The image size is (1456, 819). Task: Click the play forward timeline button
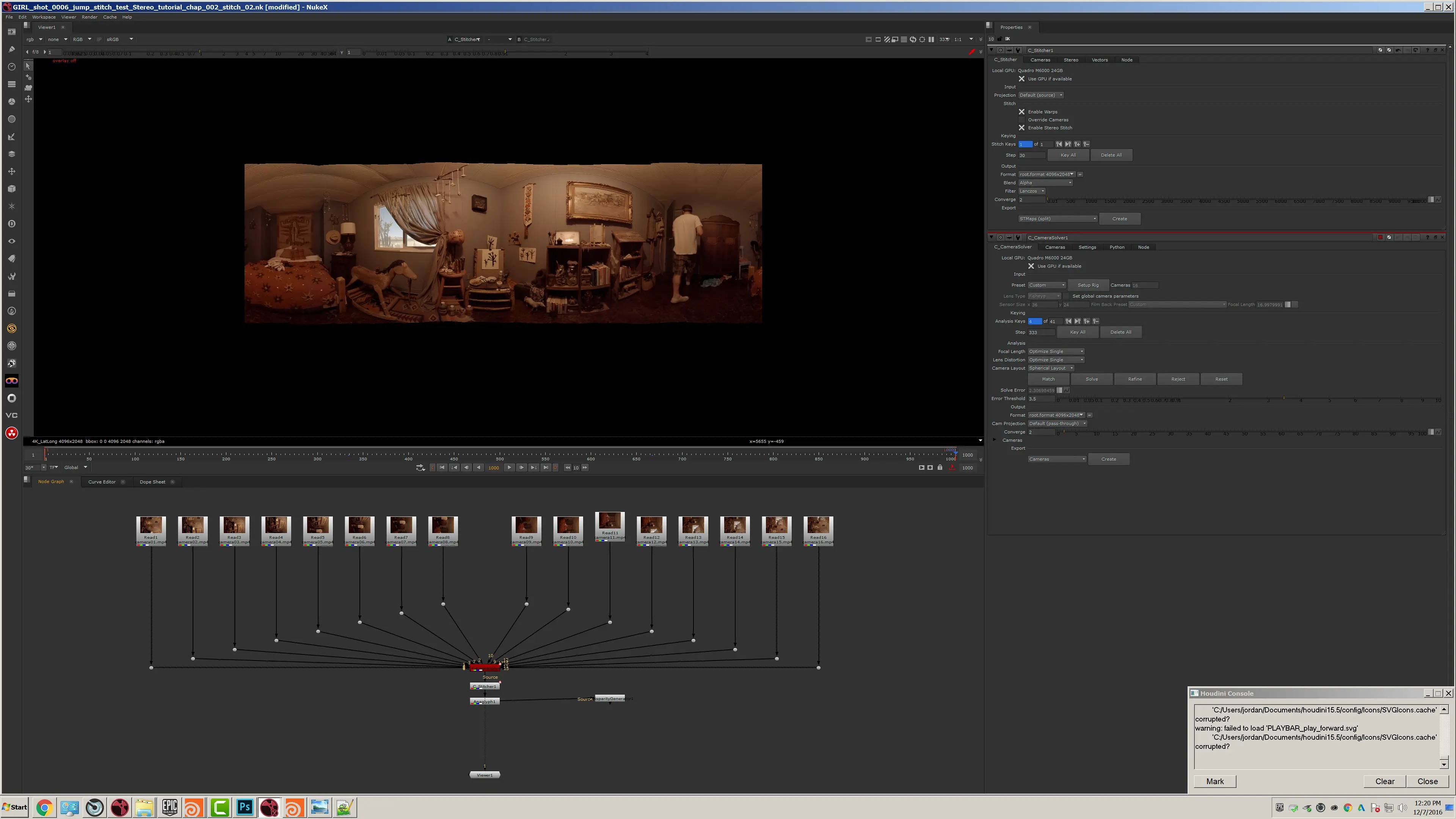click(509, 468)
